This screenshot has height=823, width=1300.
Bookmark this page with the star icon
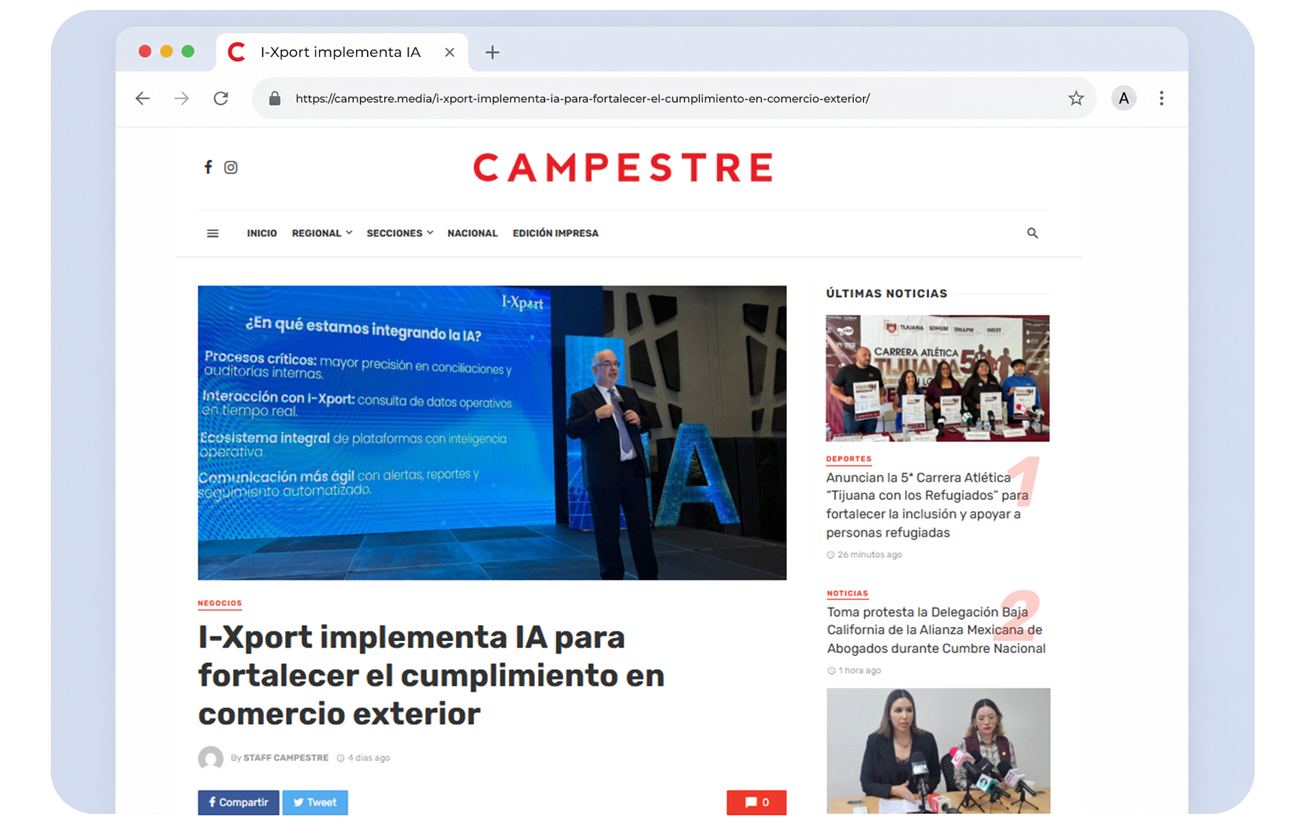coord(1076,98)
